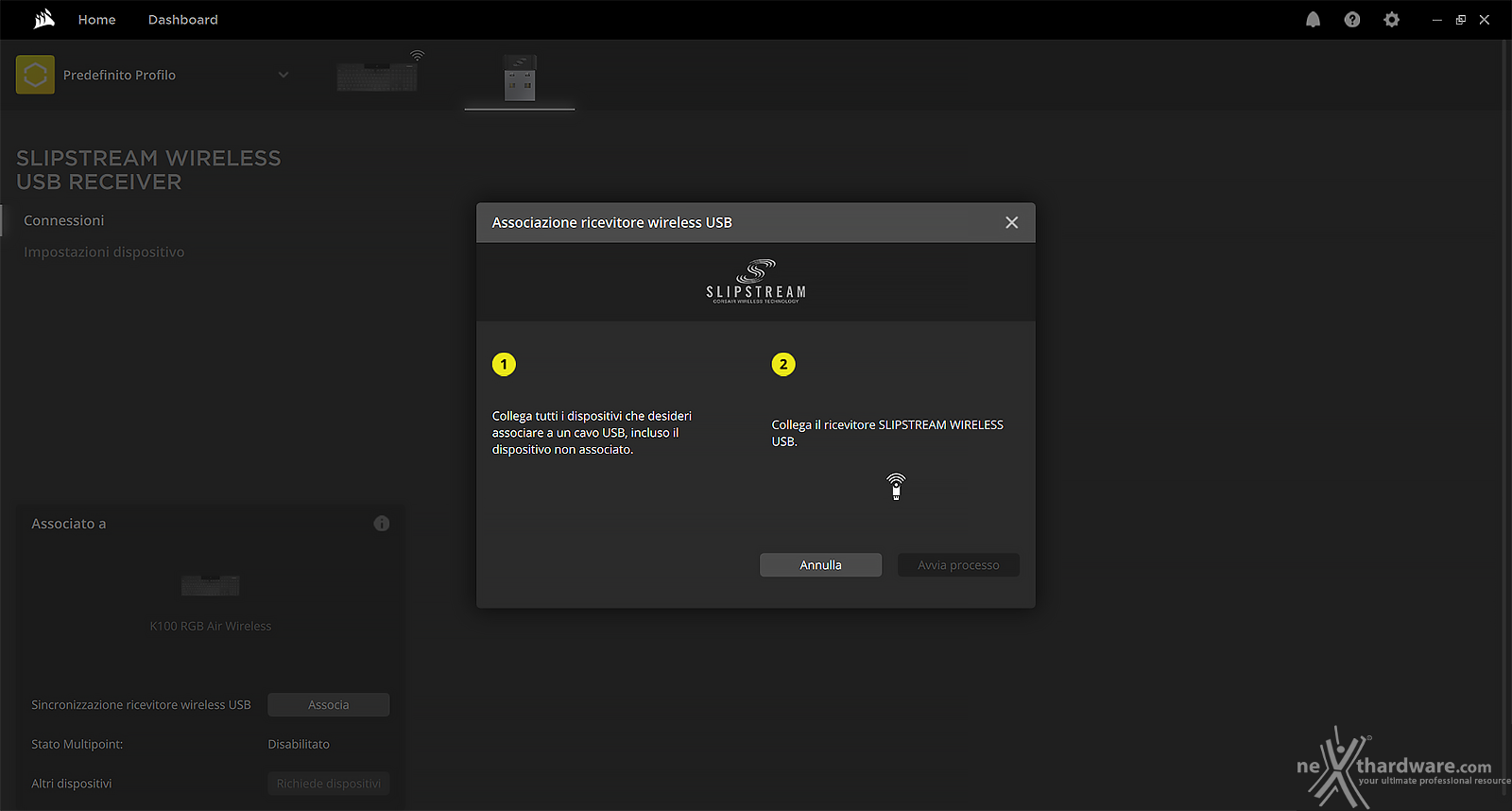Open Impostazioni dispositivo section
The height and width of the screenshot is (811, 1512).
pos(104,252)
